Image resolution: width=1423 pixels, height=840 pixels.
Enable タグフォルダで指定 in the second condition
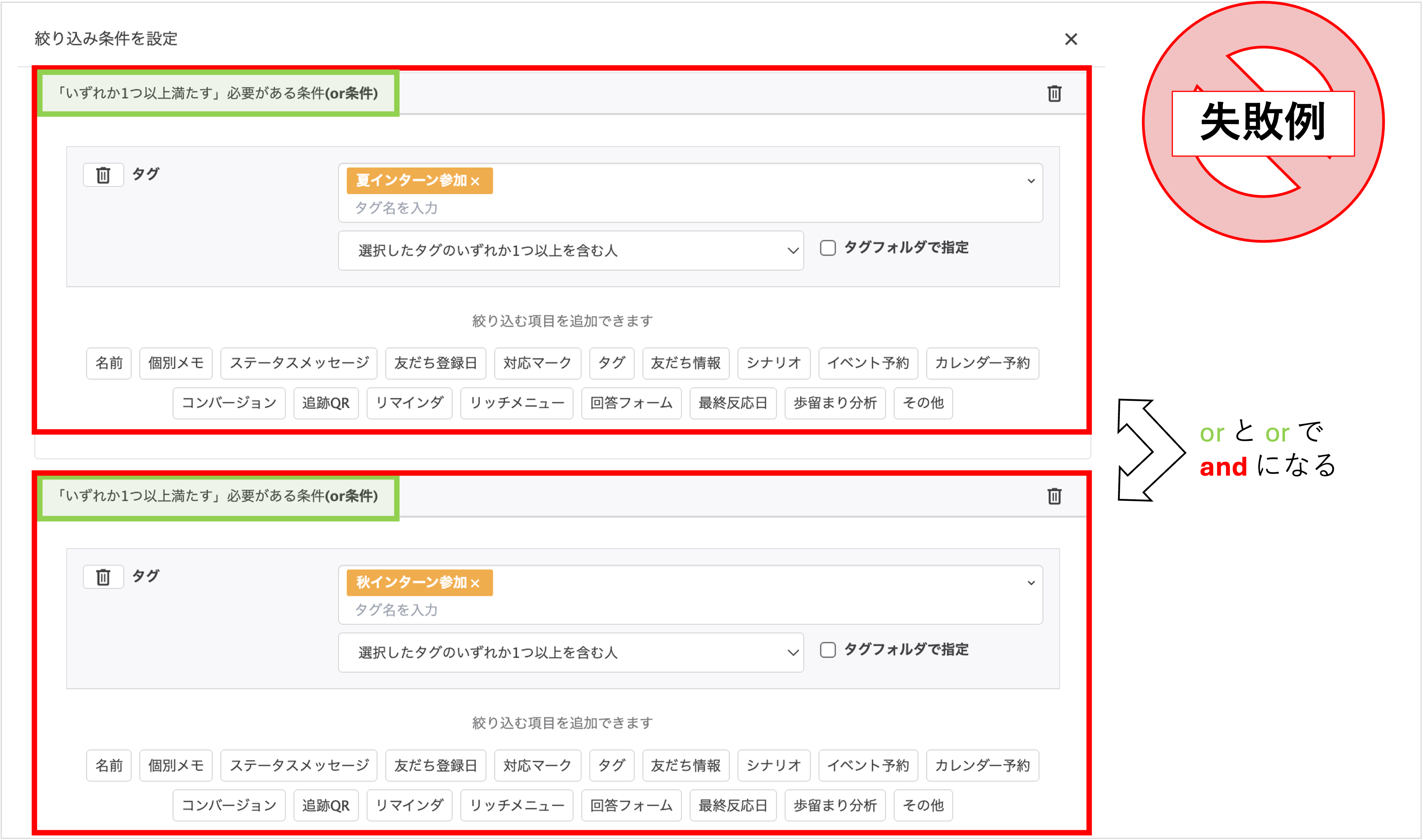[x=828, y=650]
